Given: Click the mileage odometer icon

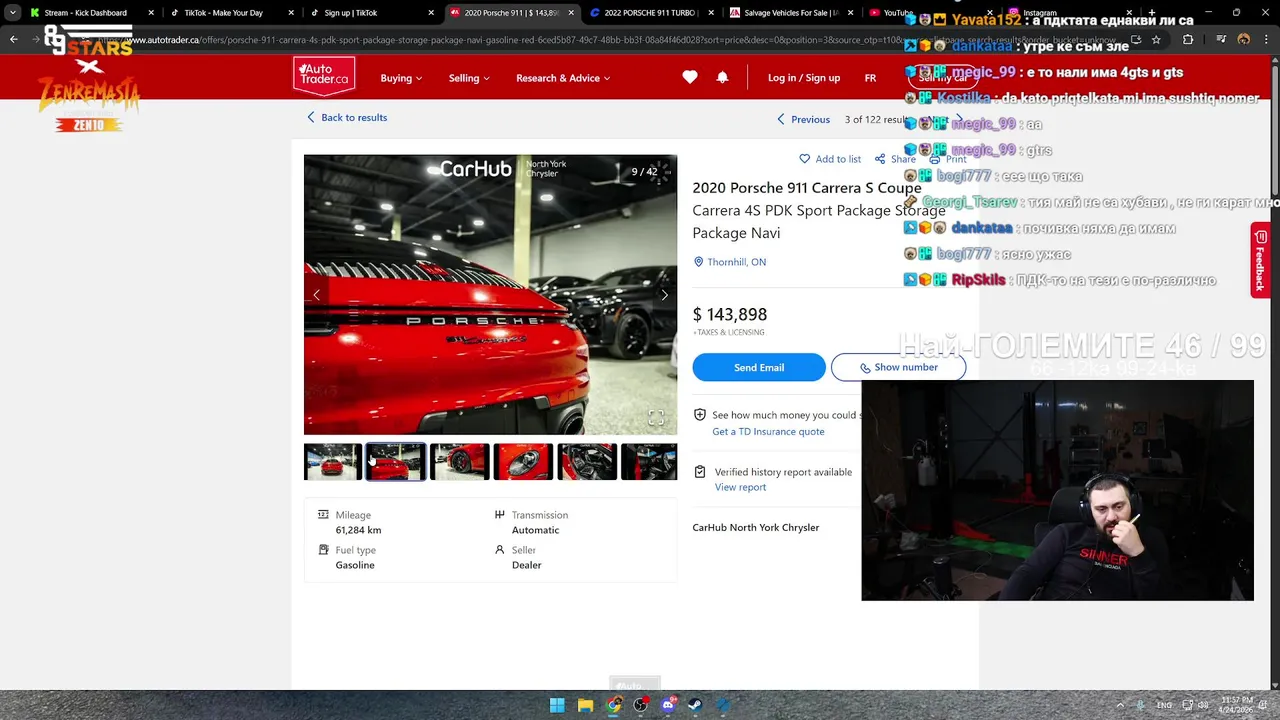Looking at the screenshot, I should 323,515.
